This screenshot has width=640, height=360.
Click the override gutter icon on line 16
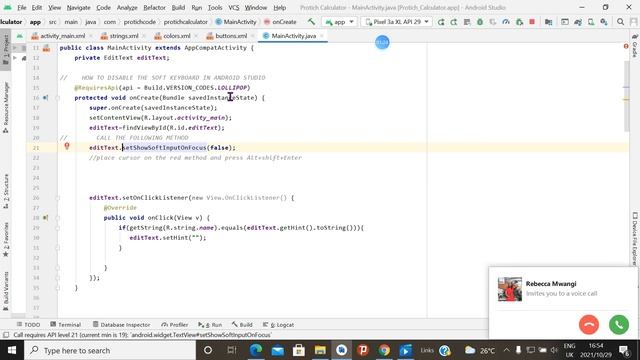[x=45, y=98]
